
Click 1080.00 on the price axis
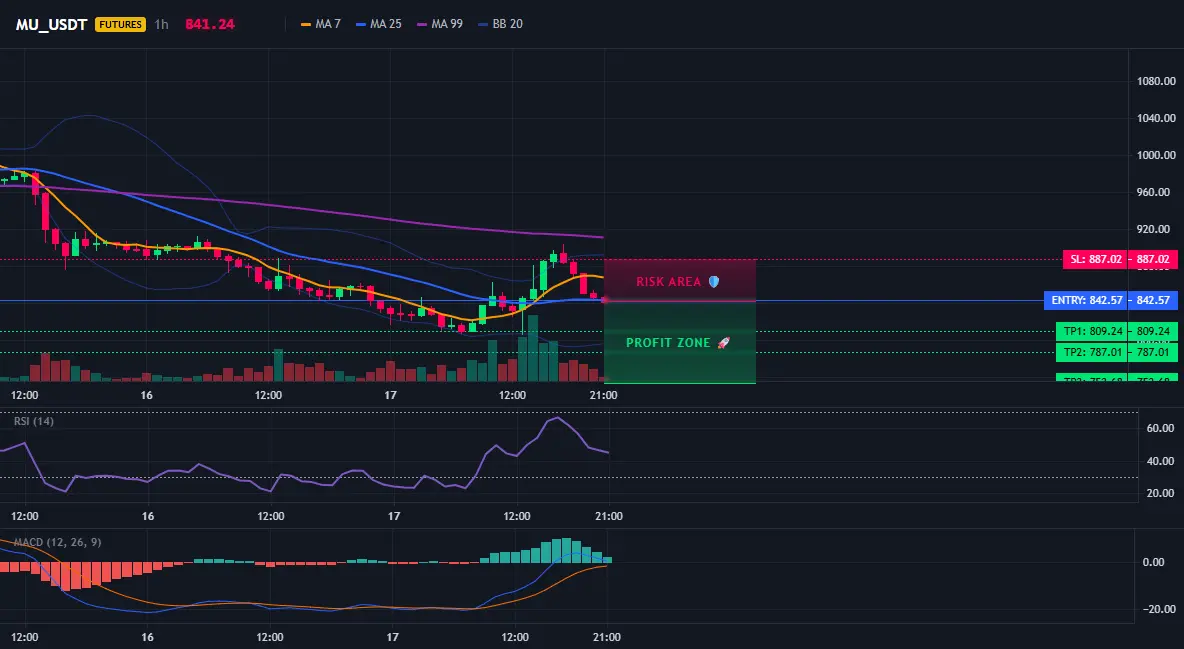pos(1156,81)
